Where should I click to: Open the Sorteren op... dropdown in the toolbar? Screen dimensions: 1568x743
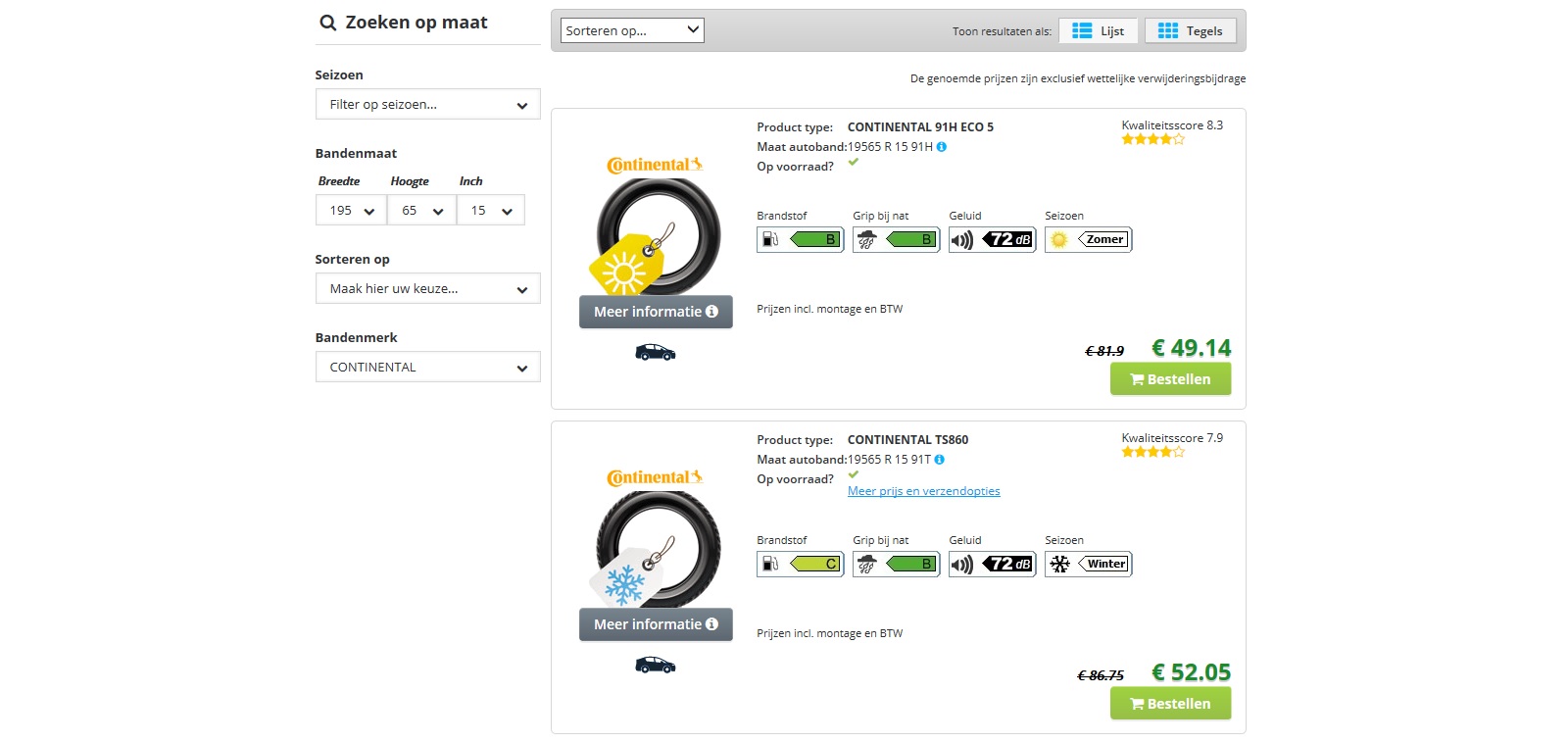point(632,30)
